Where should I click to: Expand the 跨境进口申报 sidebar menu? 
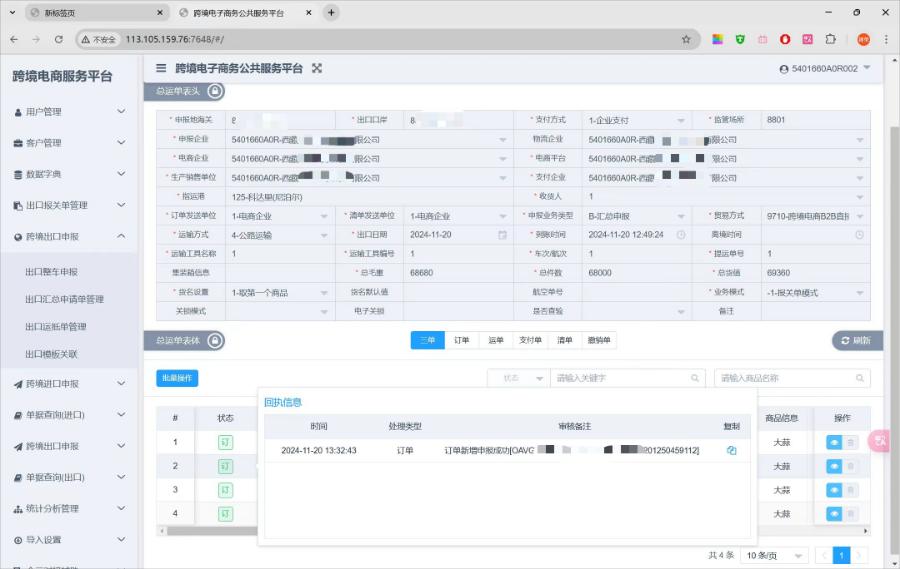pos(69,384)
